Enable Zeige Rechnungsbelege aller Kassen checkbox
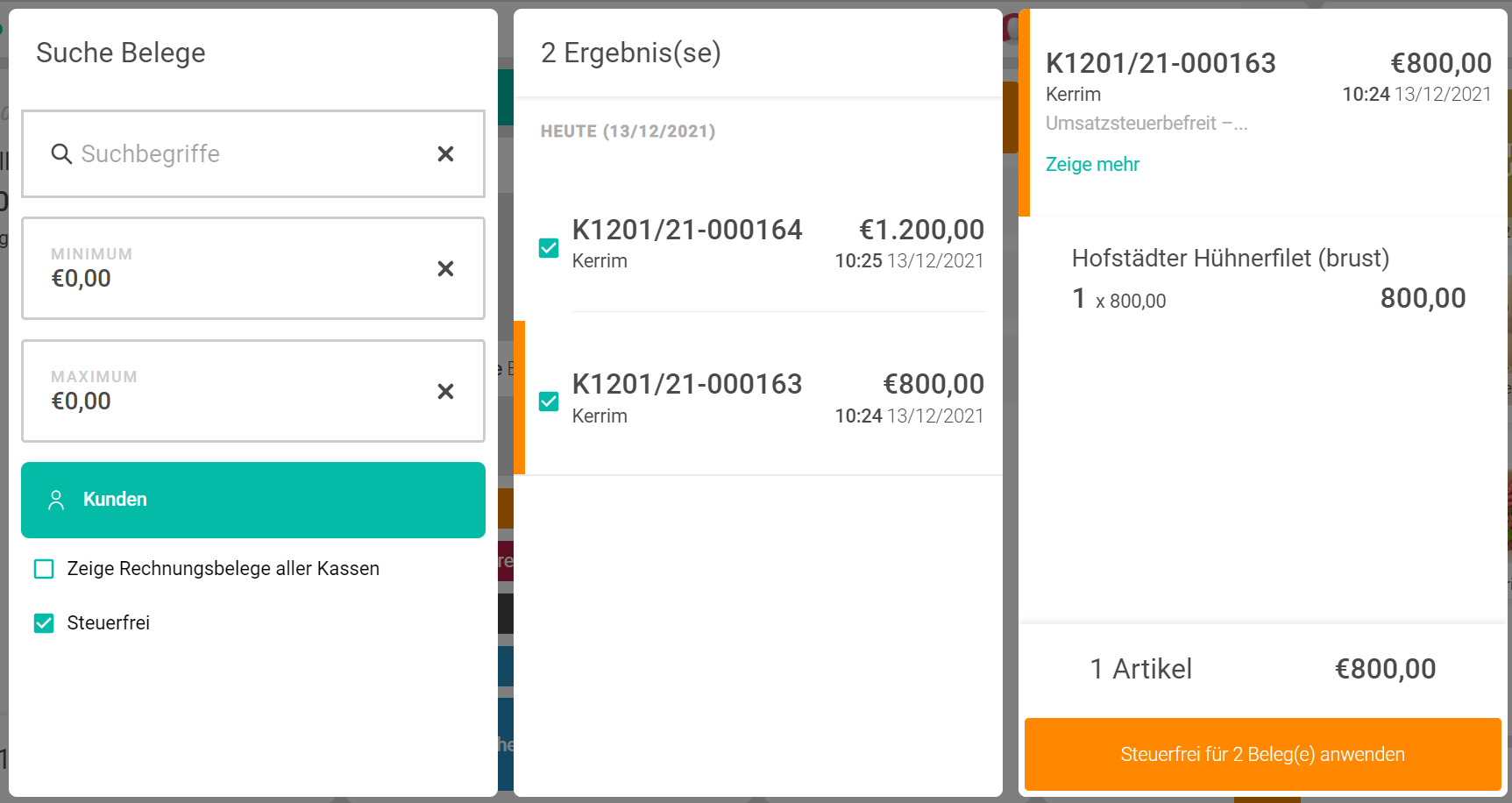The image size is (1512, 803). click(44, 569)
